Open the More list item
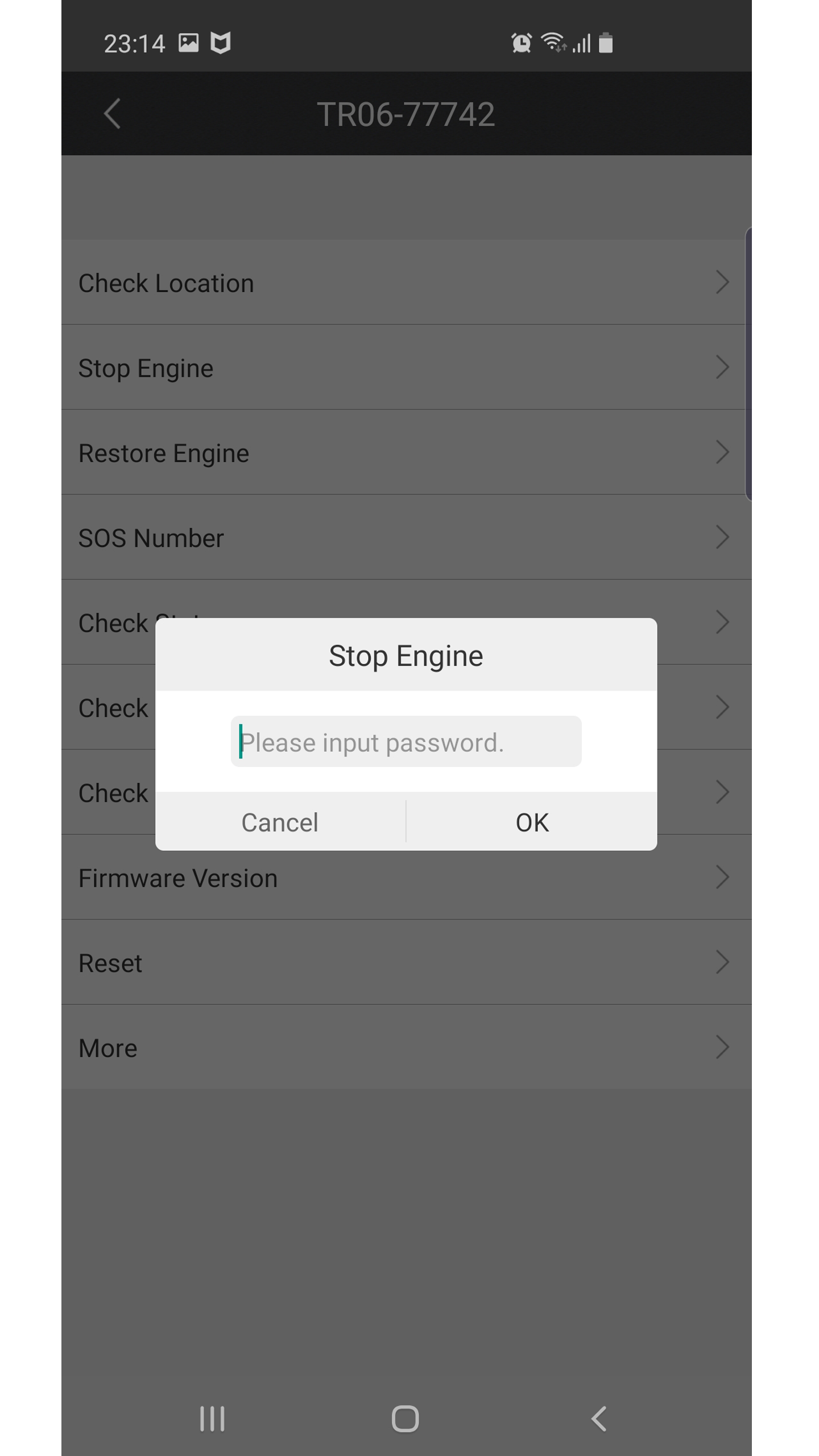This screenshot has width=819, height=1456. (x=407, y=1047)
